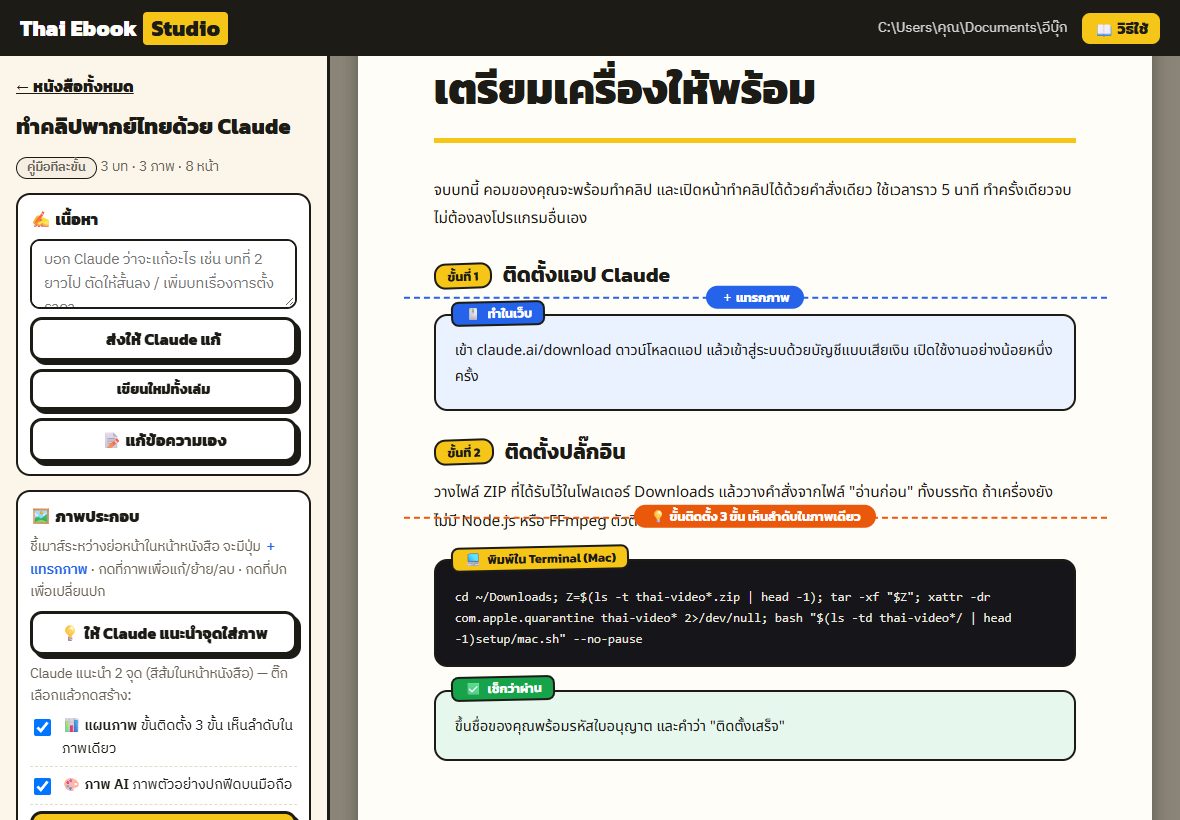The image size is (1180, 820).
Task: Click the claude.ai/download callout text
Action: pos(753,363)
